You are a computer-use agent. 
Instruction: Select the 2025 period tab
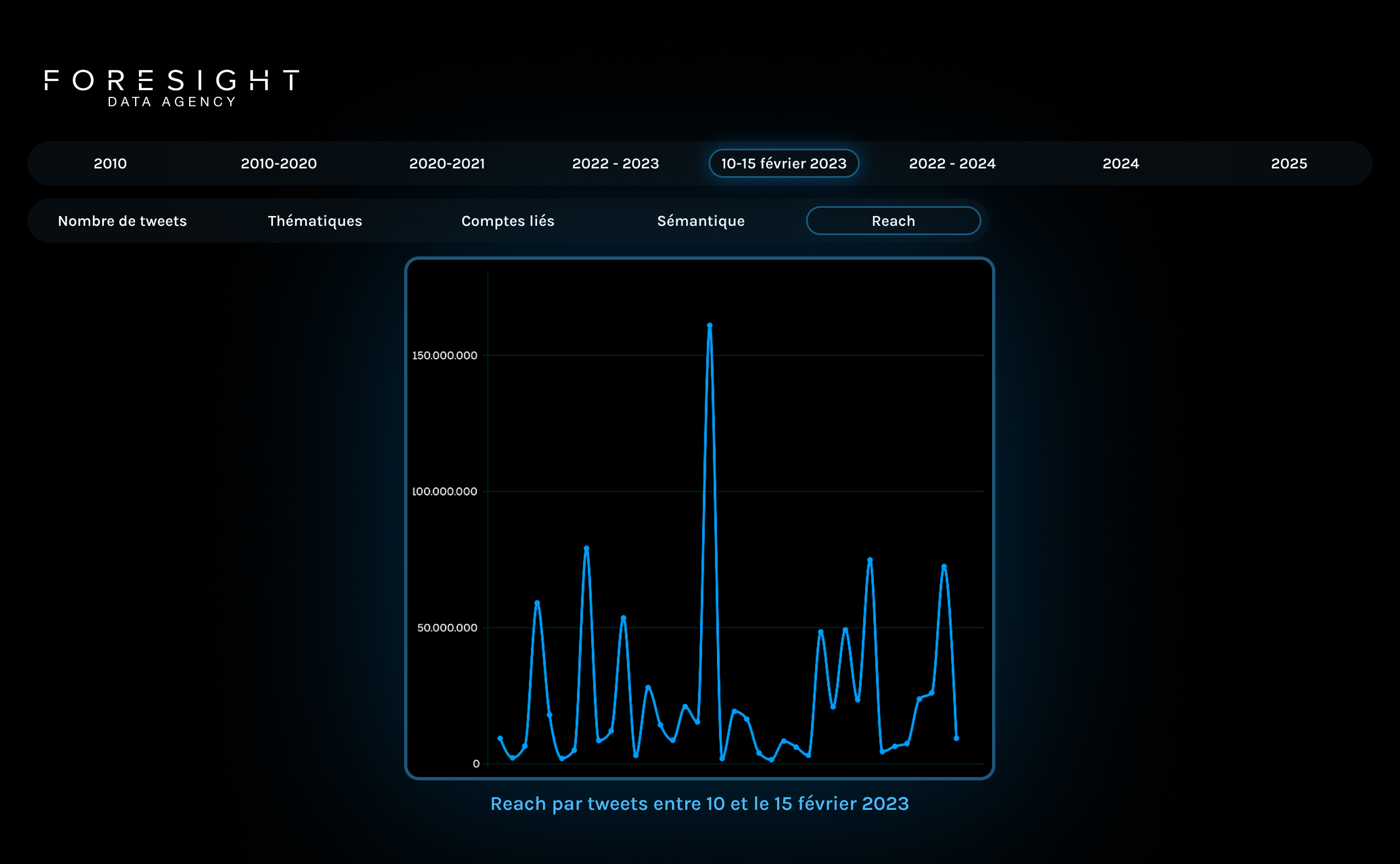click(x=1288, y=164)
